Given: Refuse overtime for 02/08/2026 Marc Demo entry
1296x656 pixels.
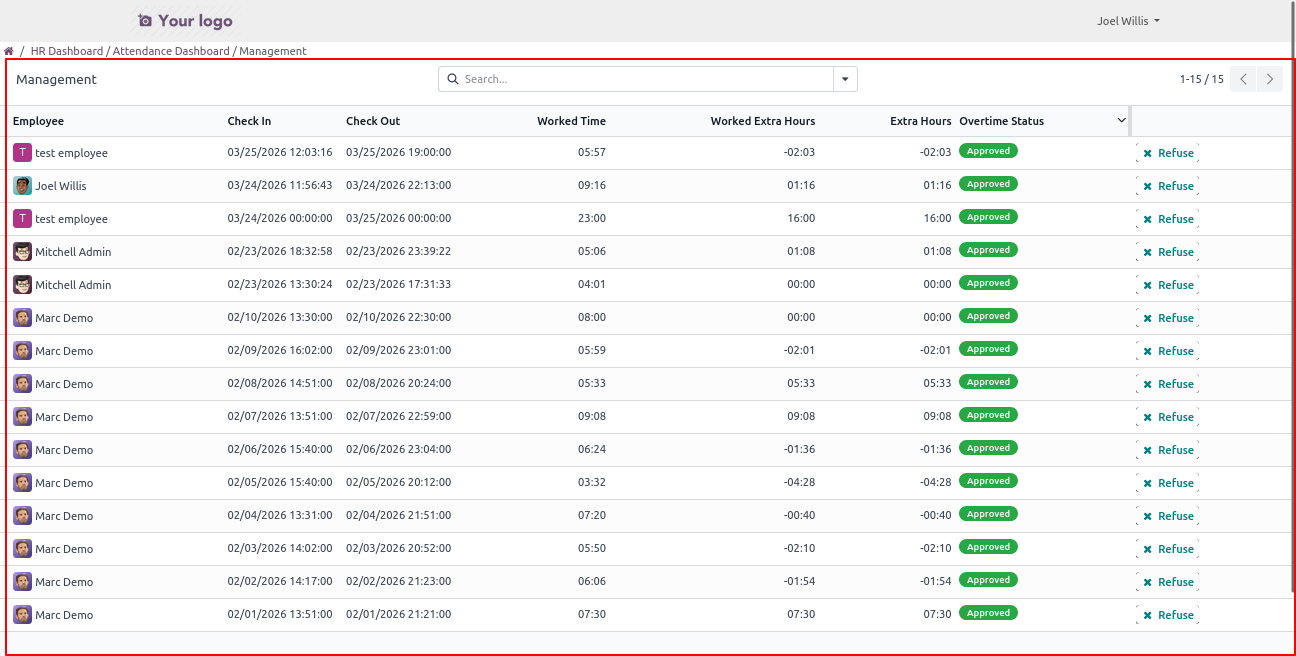Looking at the screenshot, I should 1167,384.
